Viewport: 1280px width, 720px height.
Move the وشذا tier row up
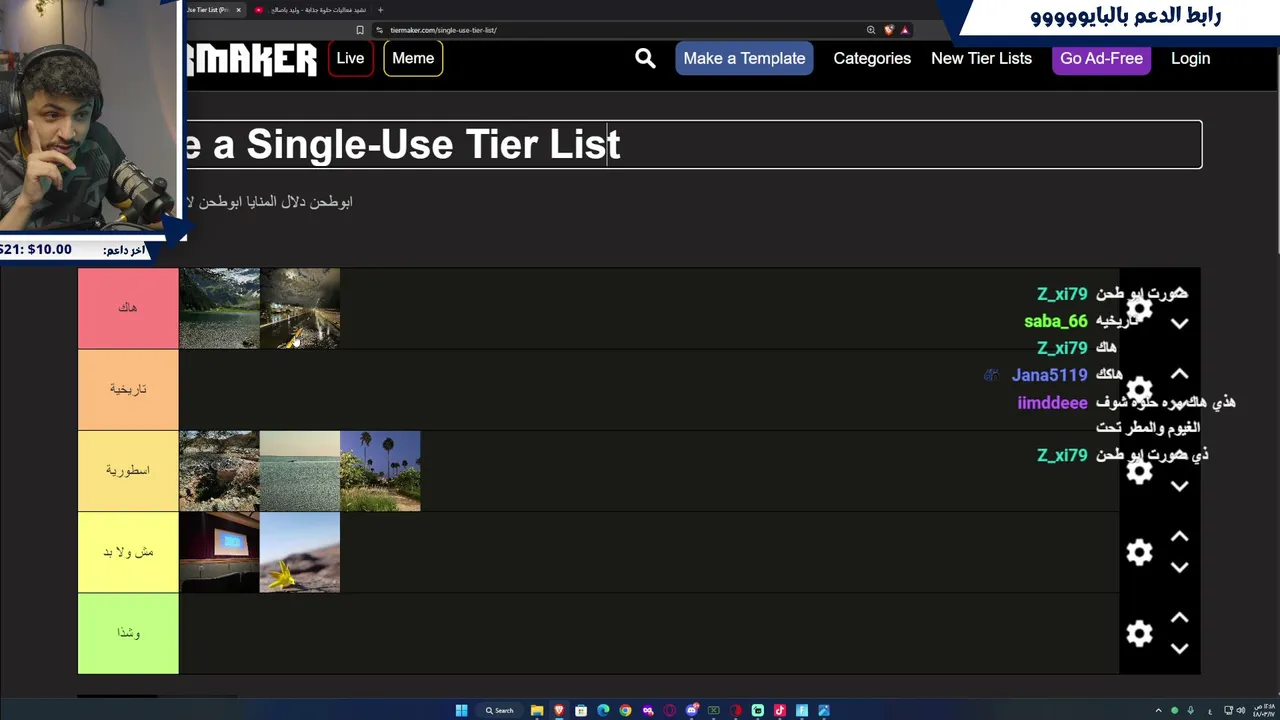pos(1180,618)
